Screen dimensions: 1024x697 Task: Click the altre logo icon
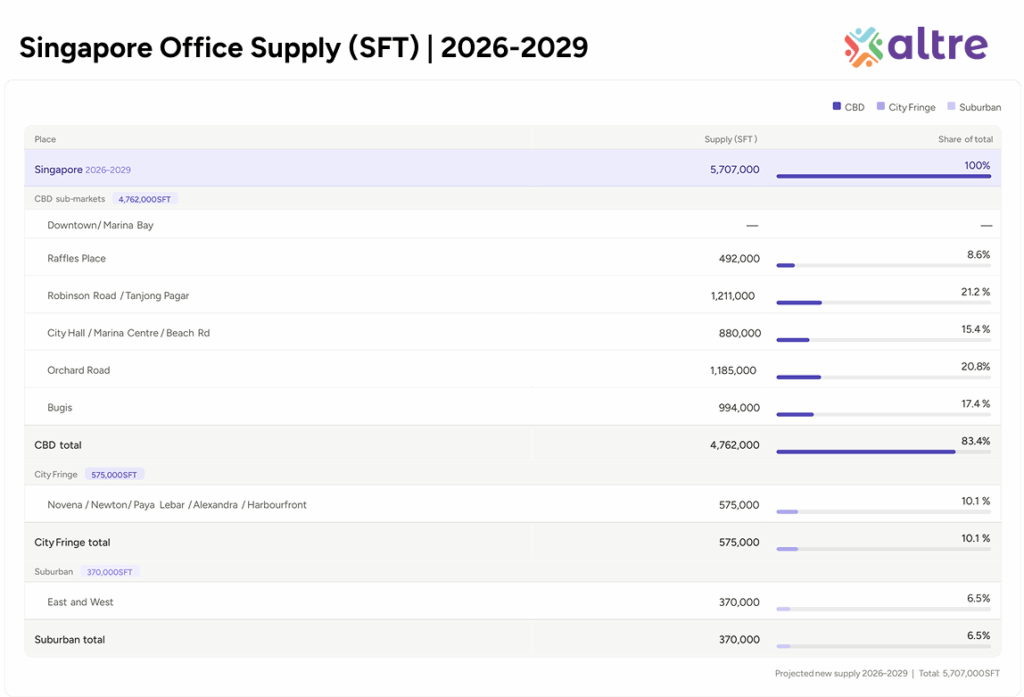(863, 46)
